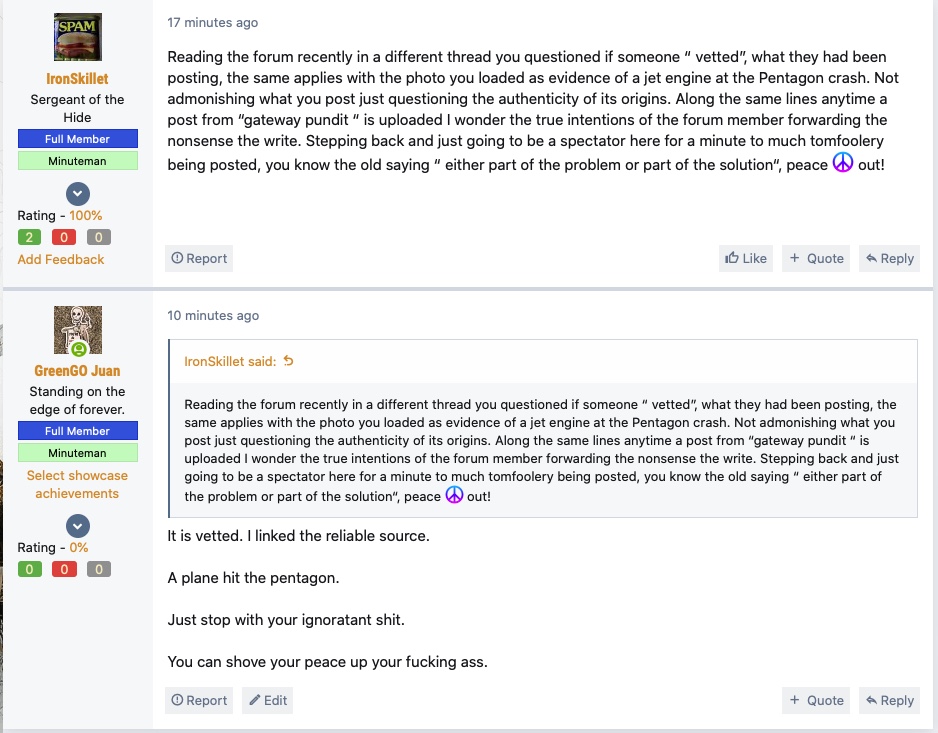Image resolution: width=938 pixels, height=733 pixels.
Task: Reply to IronSkillet's post
Action: 890,258
